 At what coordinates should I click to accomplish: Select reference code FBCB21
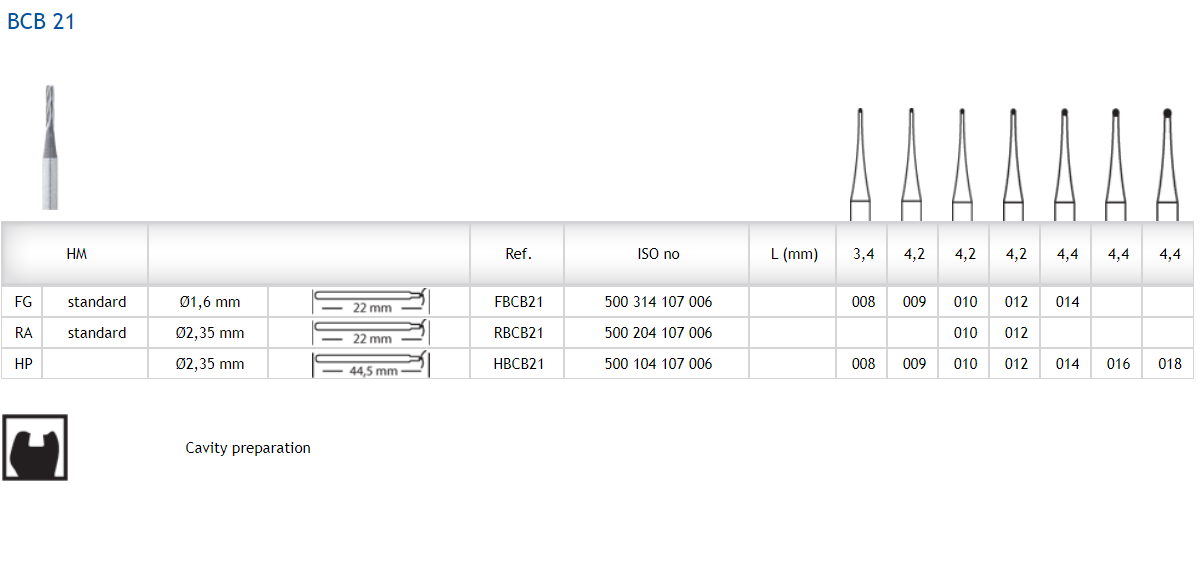click(518, 301)
